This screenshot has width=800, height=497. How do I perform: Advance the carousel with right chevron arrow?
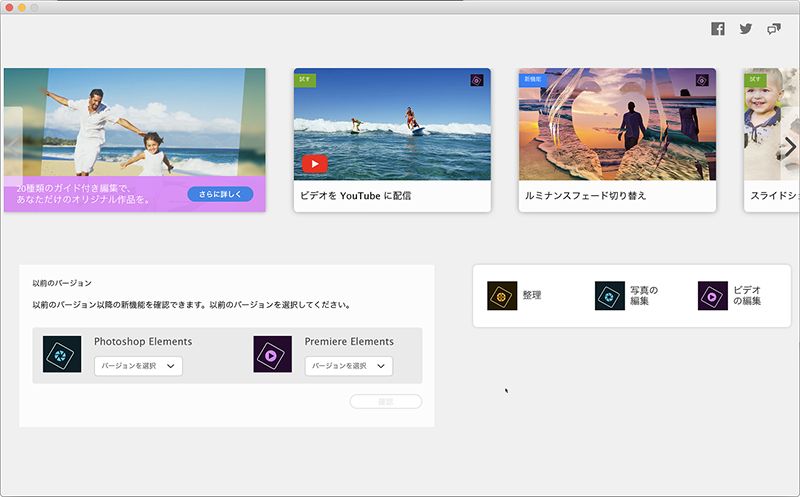(x=790, y=147)
